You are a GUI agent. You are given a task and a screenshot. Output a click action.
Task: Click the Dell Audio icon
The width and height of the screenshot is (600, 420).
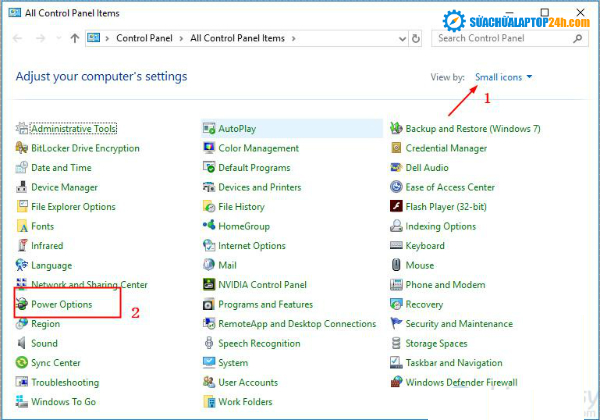pyautogui.click(x=396, y=168)
